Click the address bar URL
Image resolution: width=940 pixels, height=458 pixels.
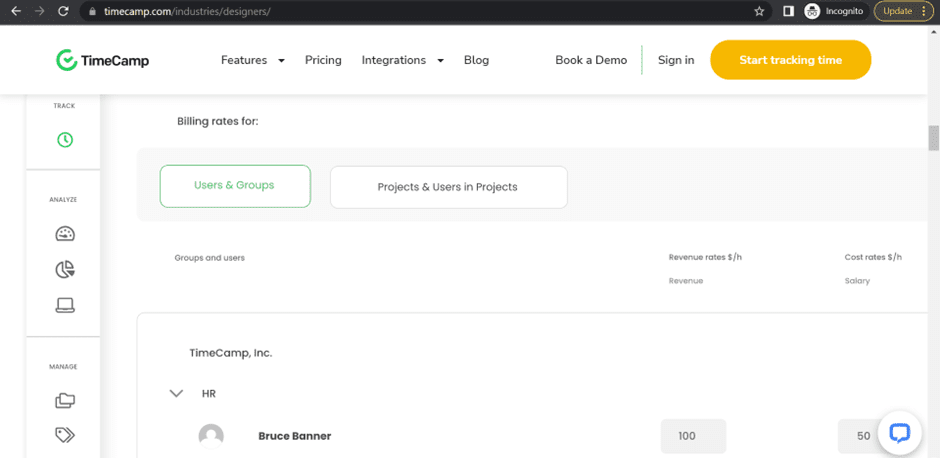click(x=188, y=11)
